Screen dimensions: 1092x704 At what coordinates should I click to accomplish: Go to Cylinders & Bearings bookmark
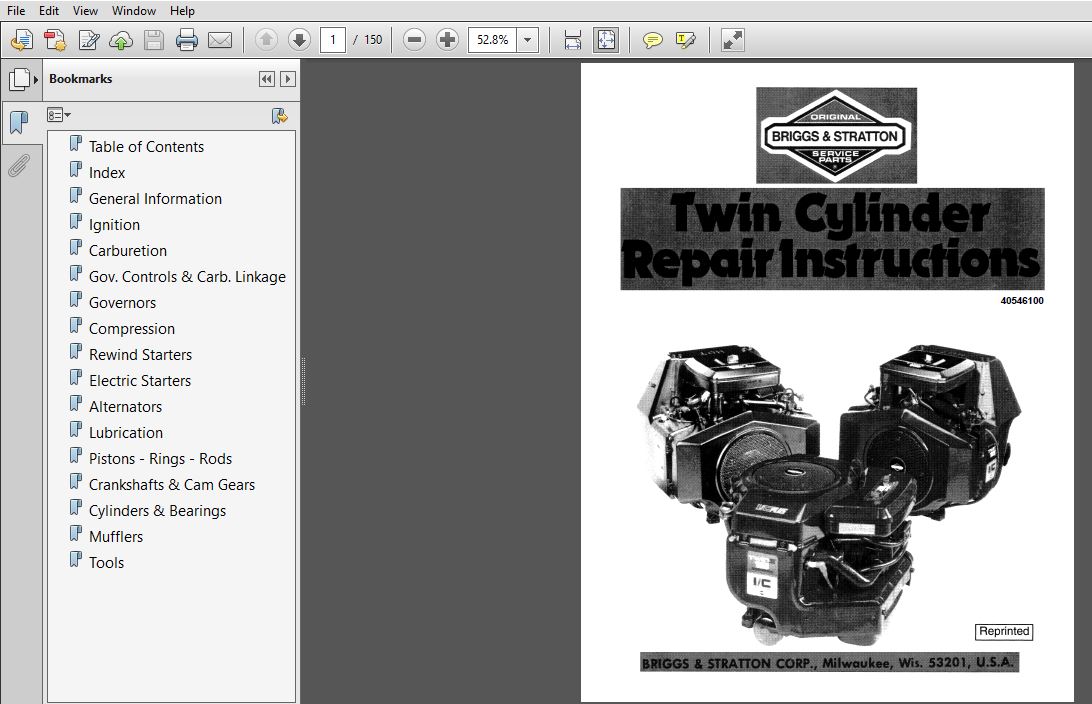tap(157, 511)
